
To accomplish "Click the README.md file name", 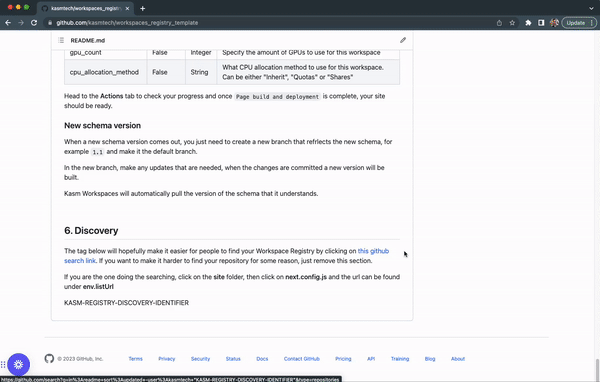I will 88,41.
